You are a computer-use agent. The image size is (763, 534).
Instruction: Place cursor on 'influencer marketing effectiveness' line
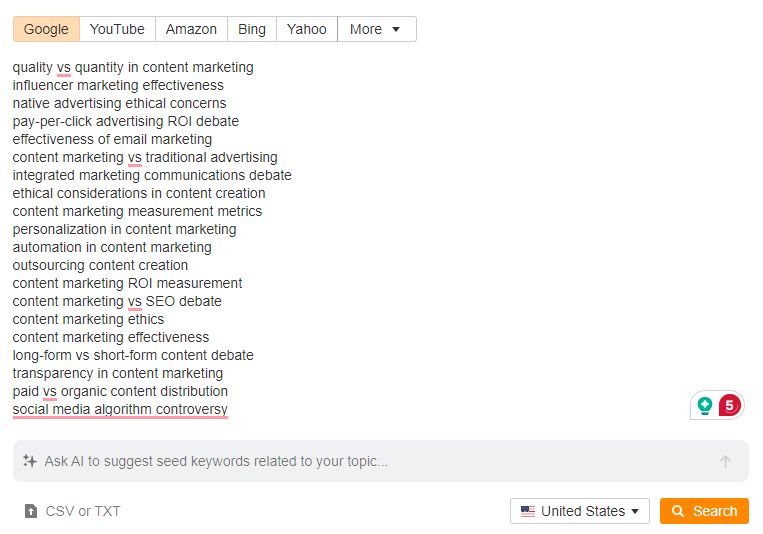[118, 85]
